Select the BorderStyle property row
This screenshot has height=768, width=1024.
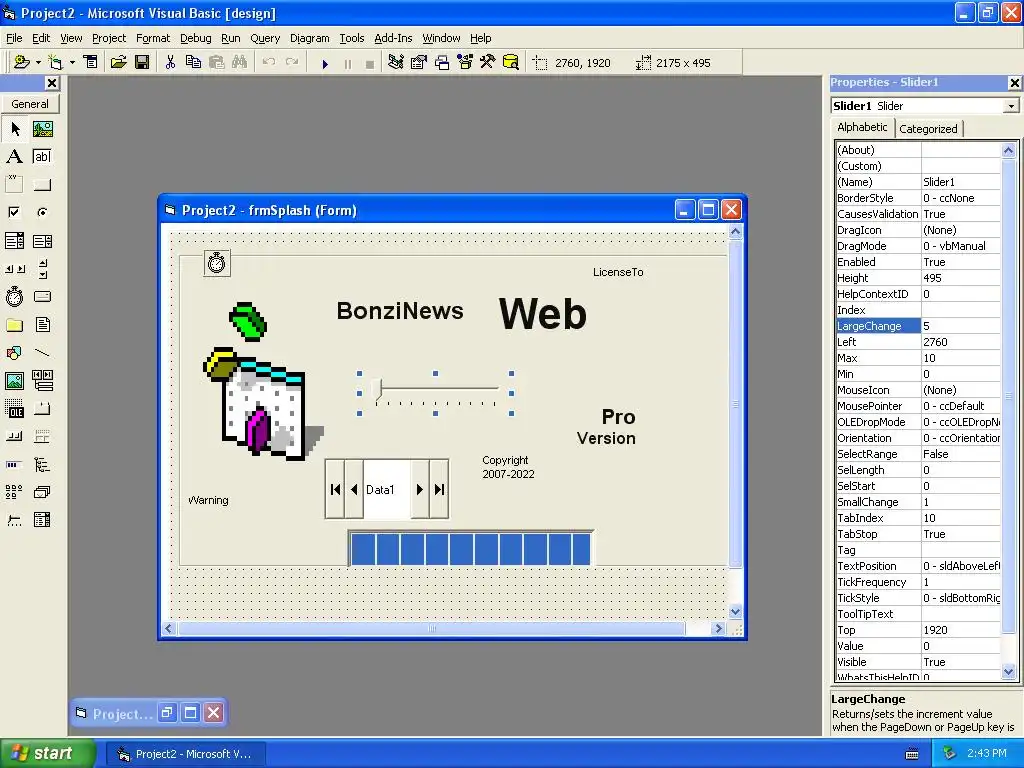(918, 198)
